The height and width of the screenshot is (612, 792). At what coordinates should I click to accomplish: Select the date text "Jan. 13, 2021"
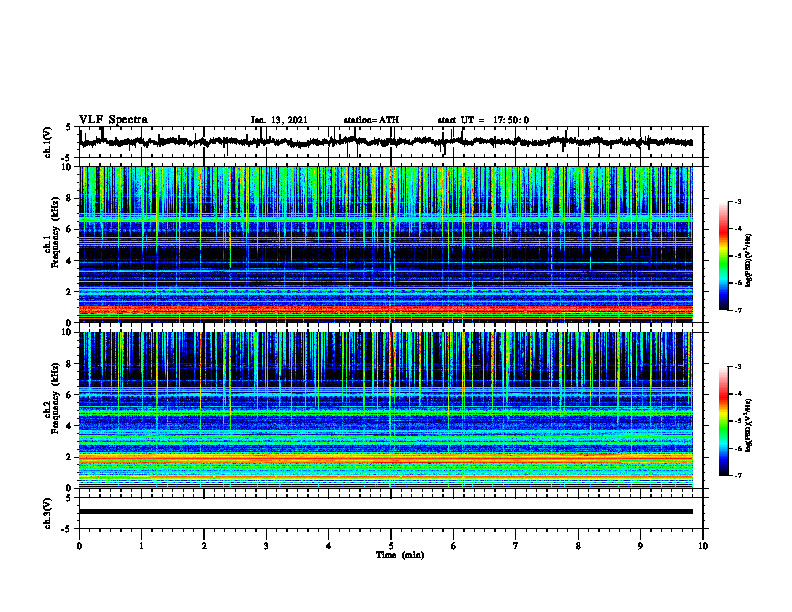pyautogui.click(x=279, y=120)
